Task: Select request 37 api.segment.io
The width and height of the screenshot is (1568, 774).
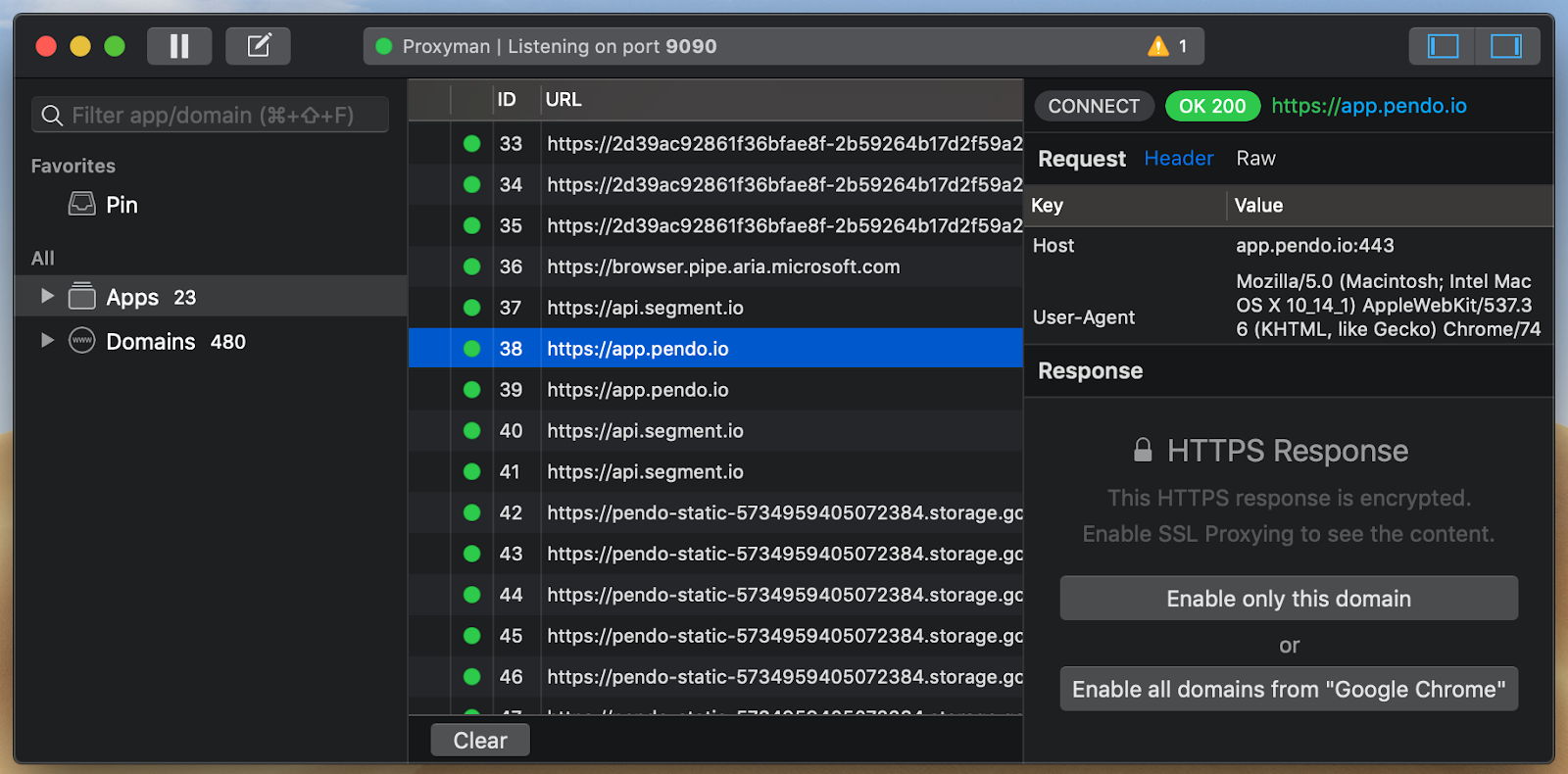Action: [715, 308]
